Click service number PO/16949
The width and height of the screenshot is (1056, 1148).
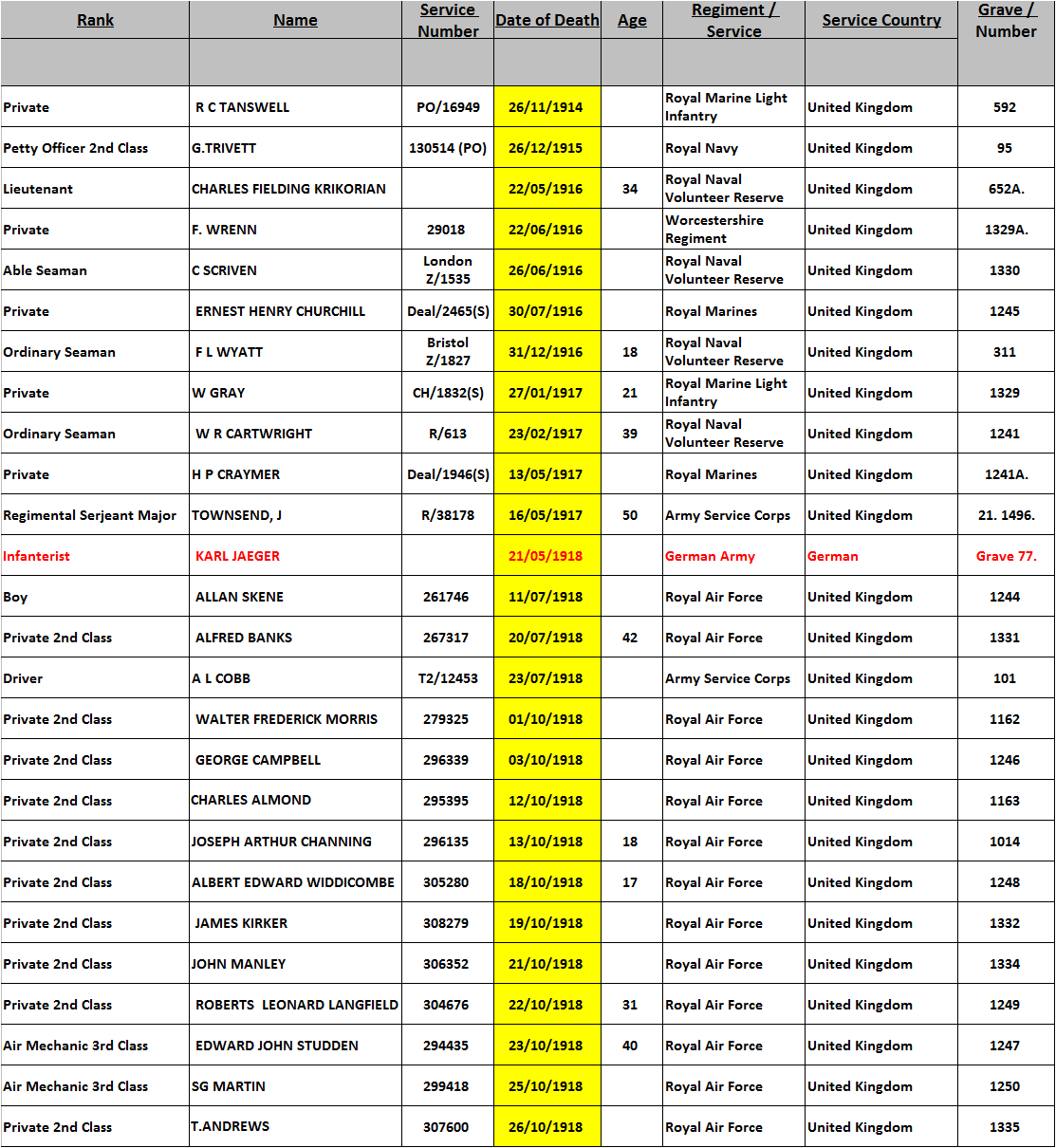(x=448, y=107)
